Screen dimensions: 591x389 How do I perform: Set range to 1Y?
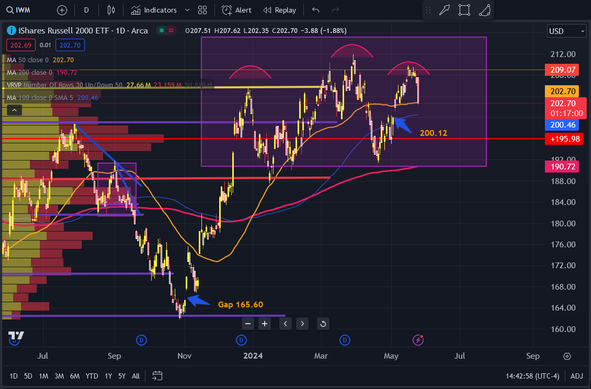109,376
